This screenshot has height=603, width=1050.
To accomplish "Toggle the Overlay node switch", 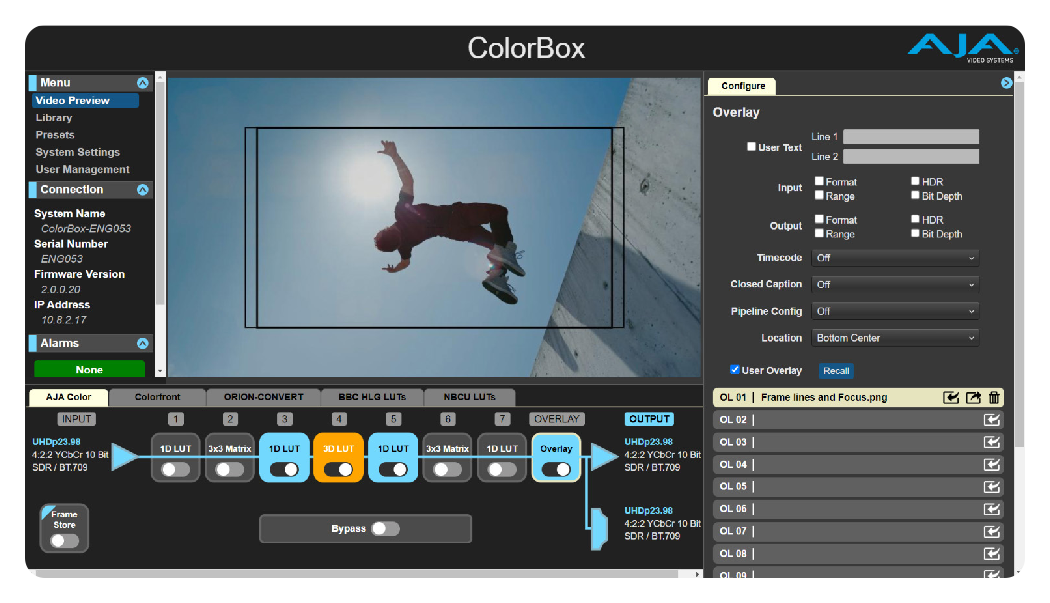I will click(x=556, y=470).
